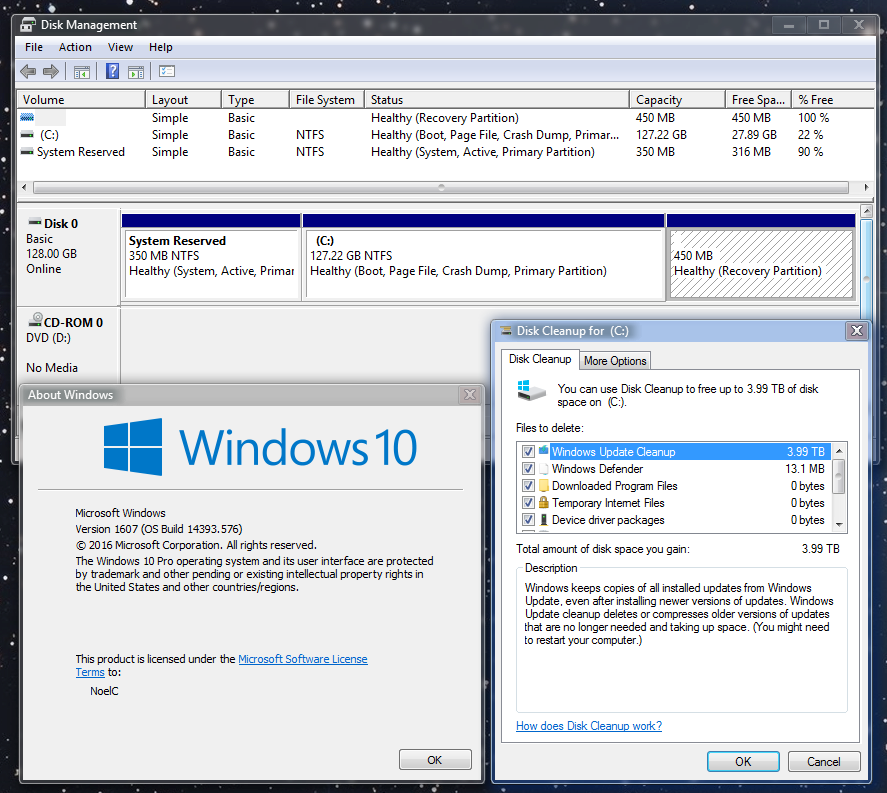Sort by the Type column header
The image size is (887, 793).
255,100
